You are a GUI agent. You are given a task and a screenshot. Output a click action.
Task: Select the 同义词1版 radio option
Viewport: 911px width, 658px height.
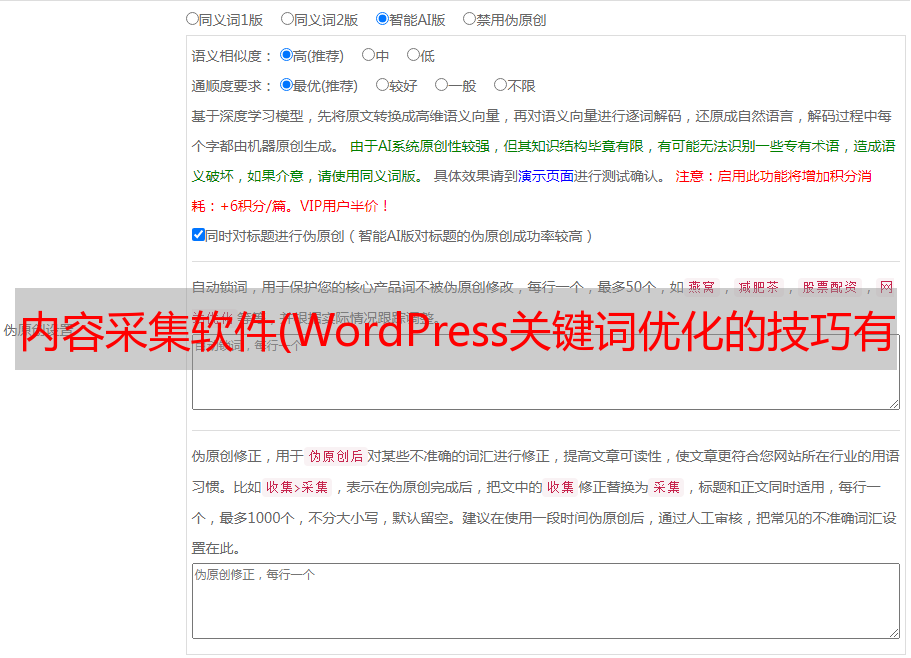click(192, 18)
